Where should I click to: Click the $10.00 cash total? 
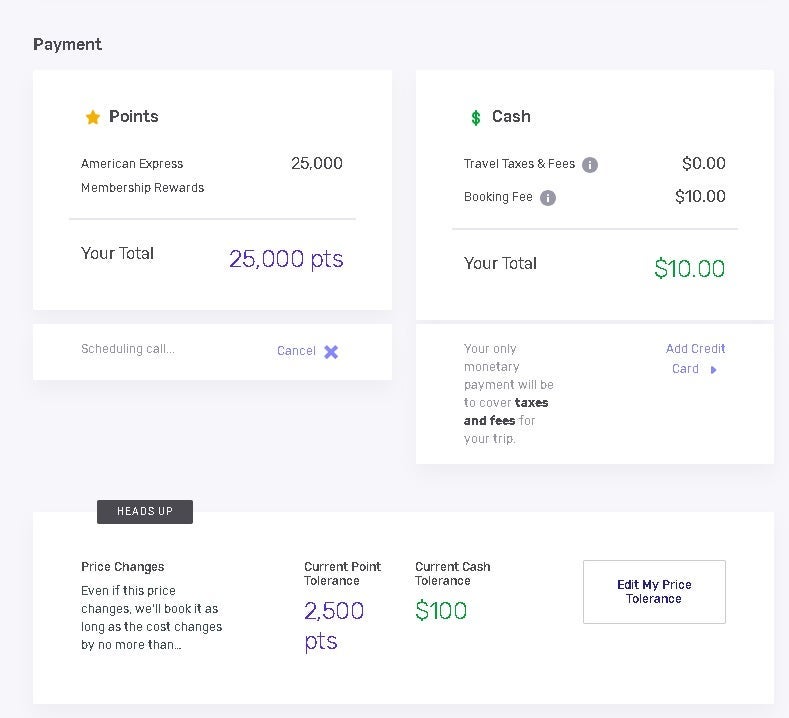click(x=689, y=268)
